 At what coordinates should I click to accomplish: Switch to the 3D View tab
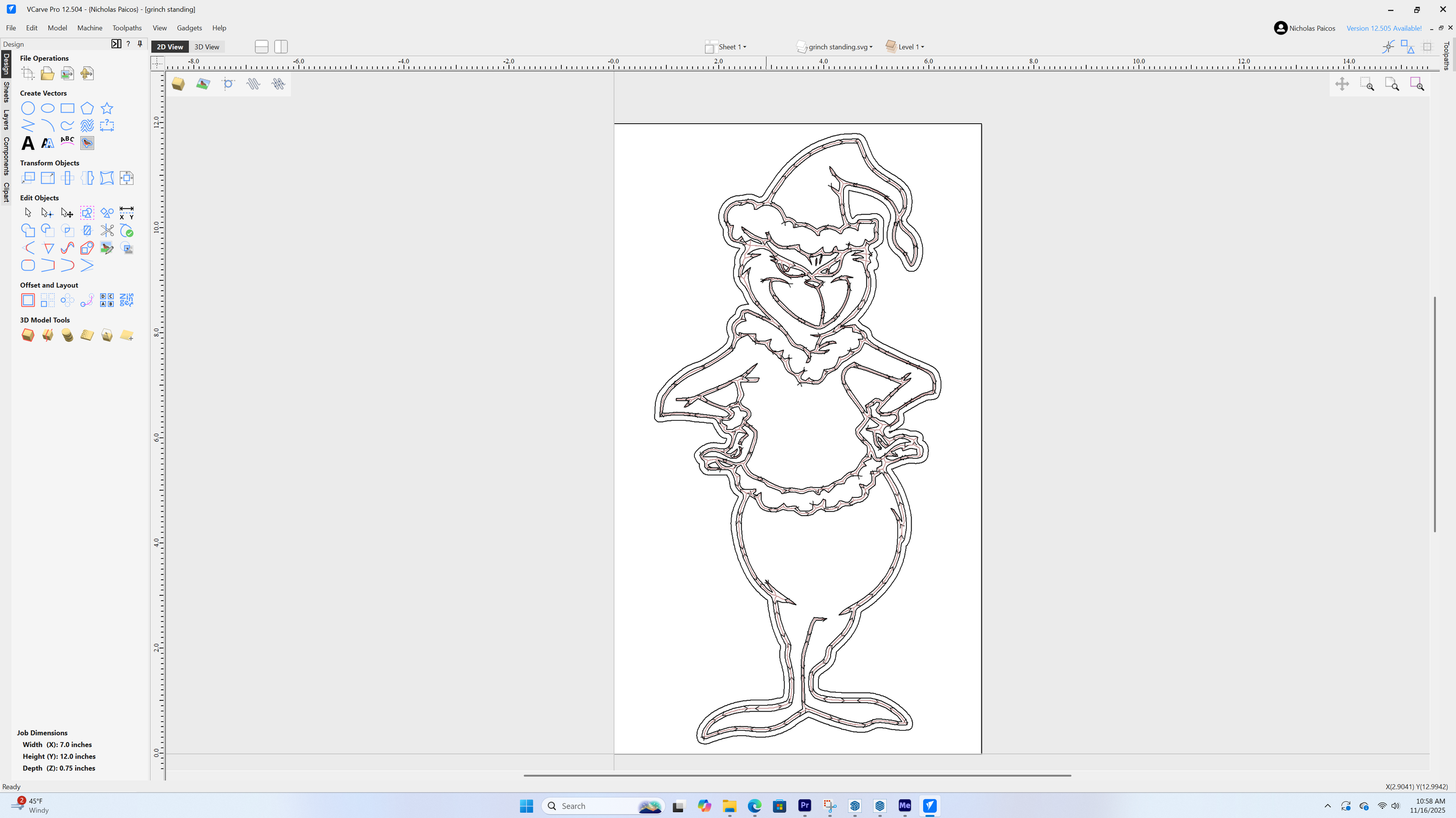[x=207, y=47]
